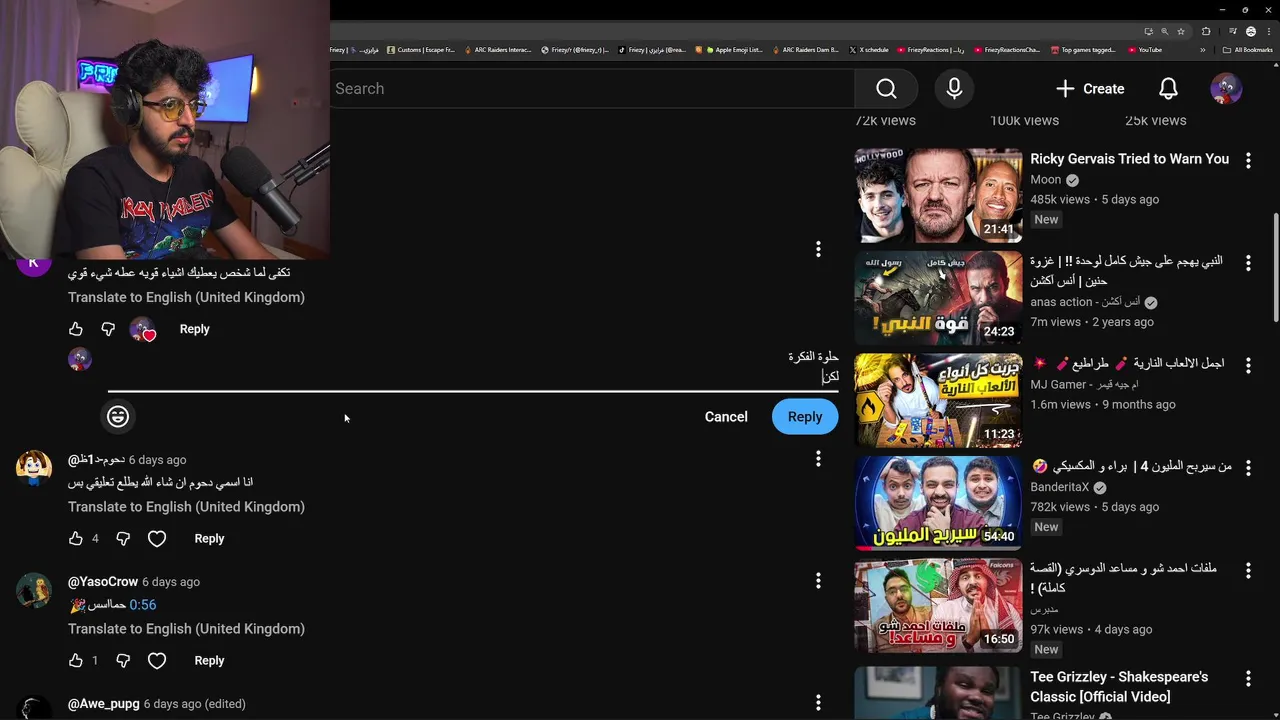Open the @Awe_pupg channel name
Screen dimensions: 1280x720
(x=104, y=704)
